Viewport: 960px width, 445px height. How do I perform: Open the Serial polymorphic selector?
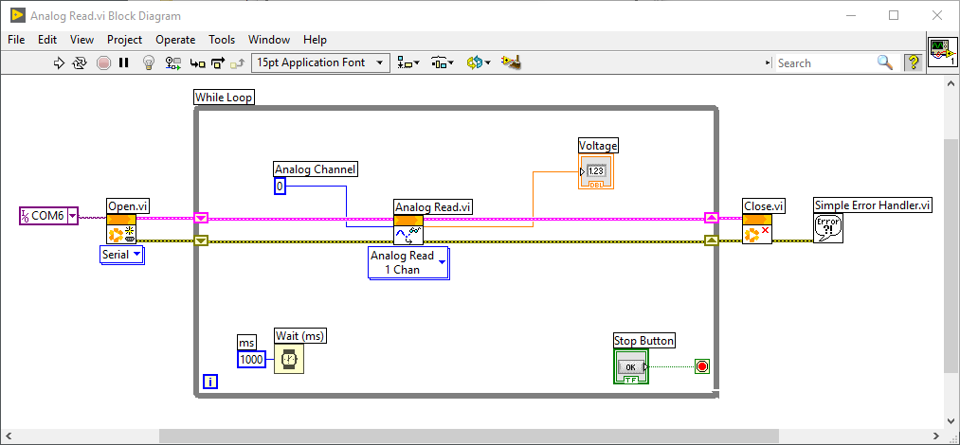pos(121,254)
